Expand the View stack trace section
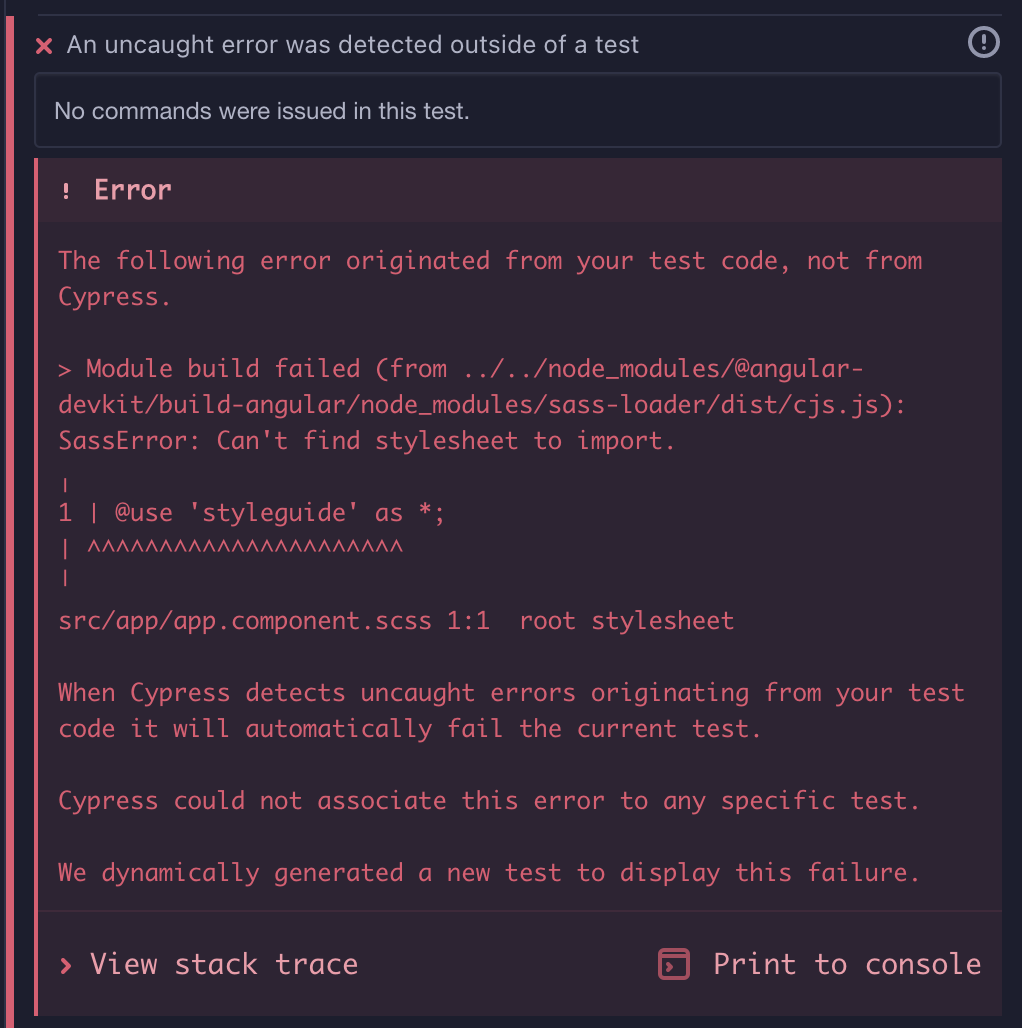The height and width of the screenshot is (1028, 1022). pyautogui.click(x=223, y=964)
